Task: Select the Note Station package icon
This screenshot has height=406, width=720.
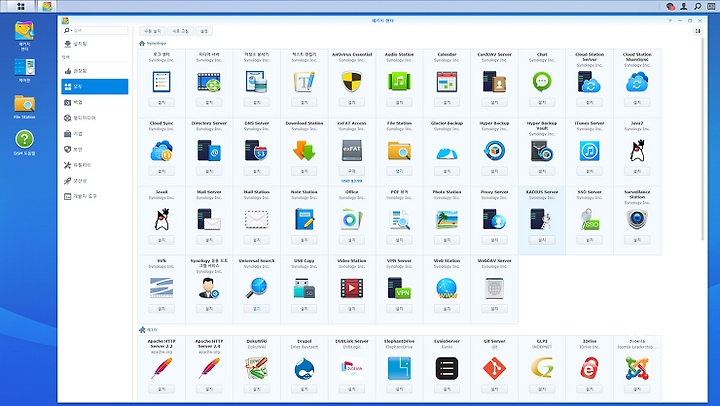Action: [304, 220]
